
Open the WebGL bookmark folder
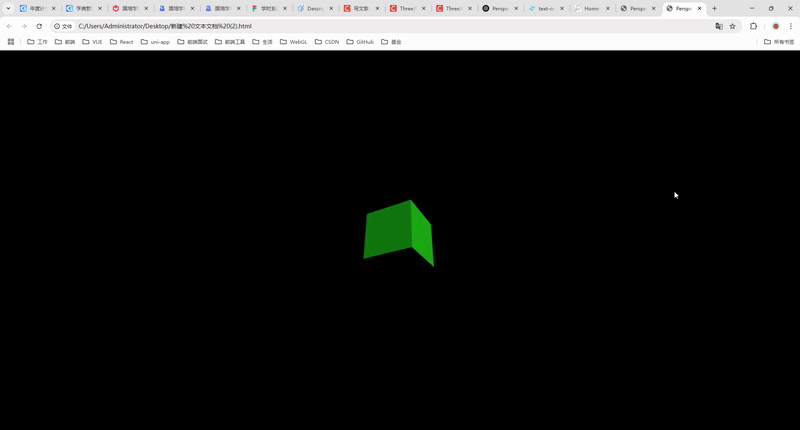pos(293,42)
